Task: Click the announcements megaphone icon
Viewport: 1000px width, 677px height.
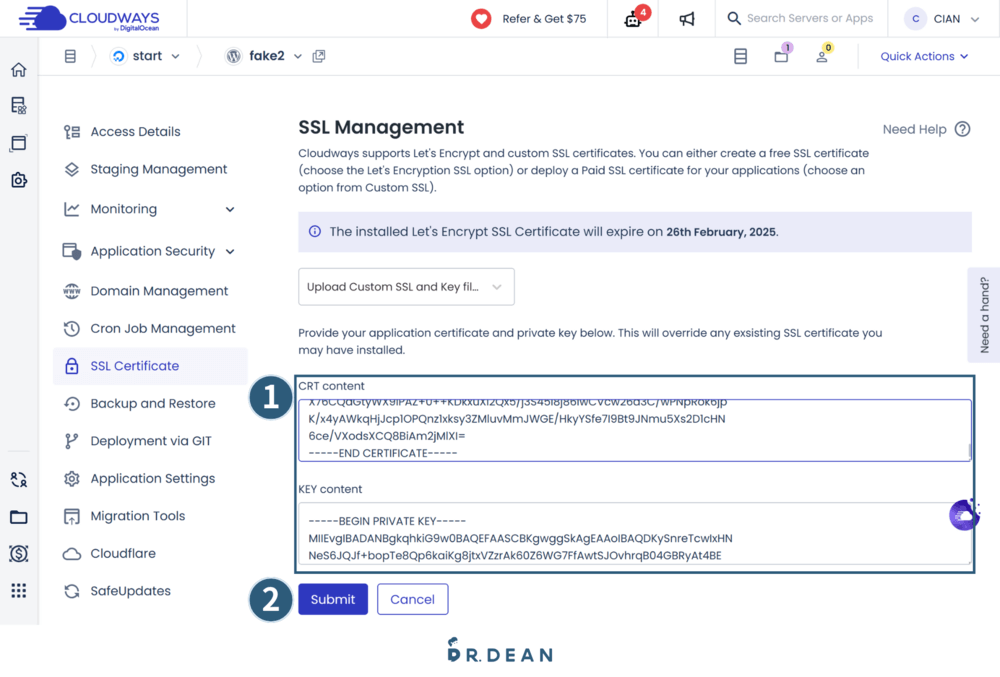Action: pos(686,18)
